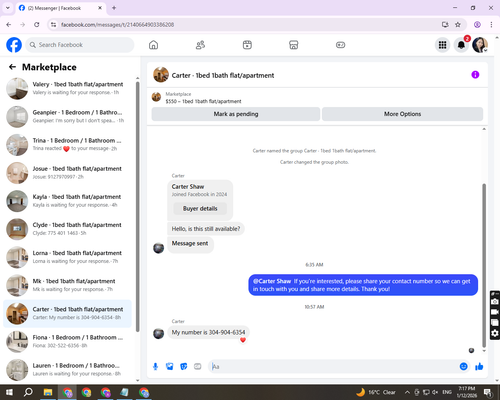Open the Kayla conversation
500x400 pixels.
(68, 201)
